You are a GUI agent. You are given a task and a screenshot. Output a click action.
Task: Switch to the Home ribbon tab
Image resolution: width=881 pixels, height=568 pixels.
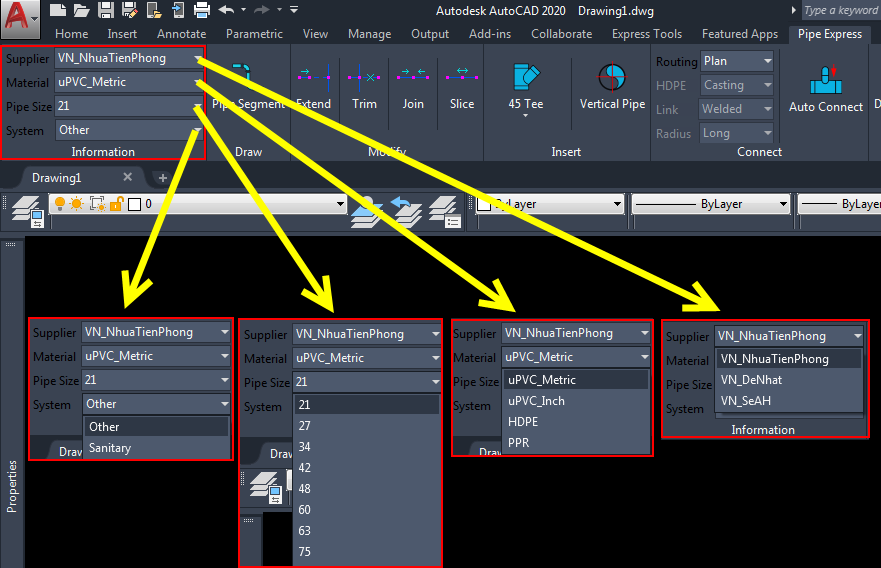71,34
